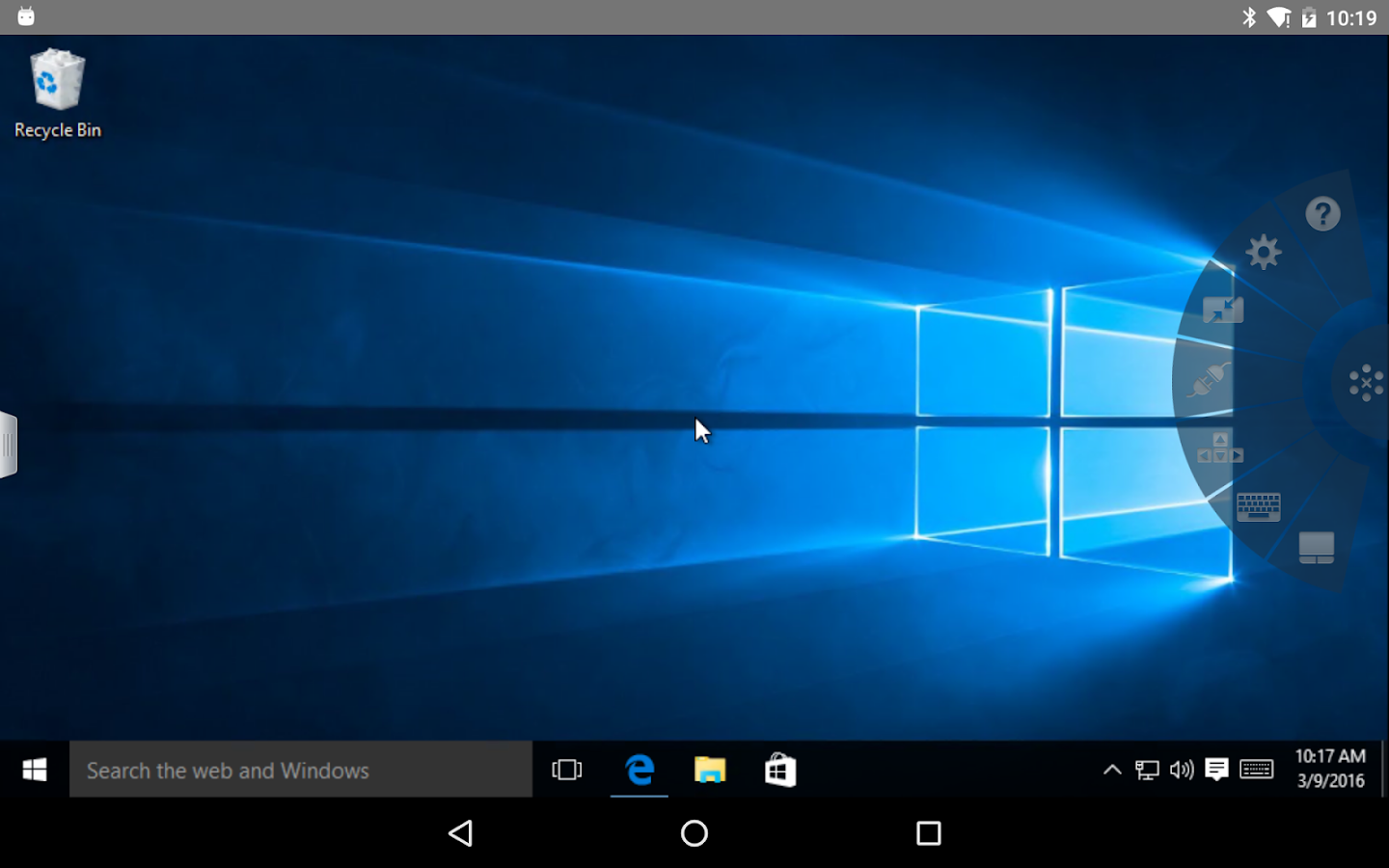Open the Windows Start menu

tap(35, 770)
